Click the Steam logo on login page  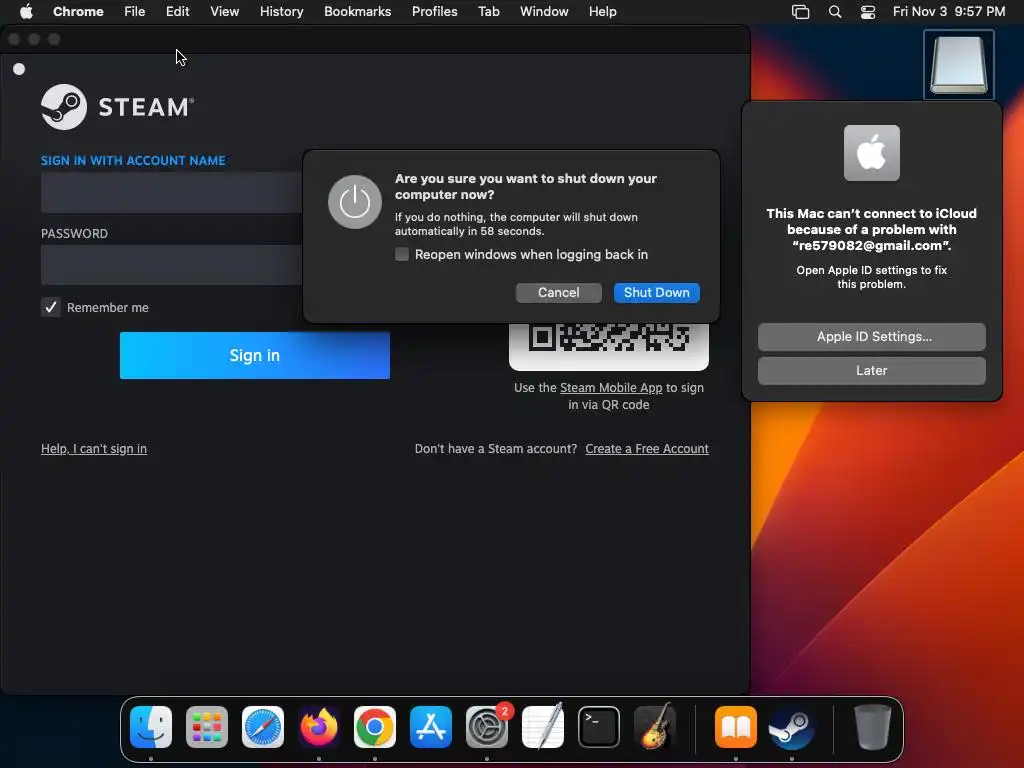tap(118, 106)
